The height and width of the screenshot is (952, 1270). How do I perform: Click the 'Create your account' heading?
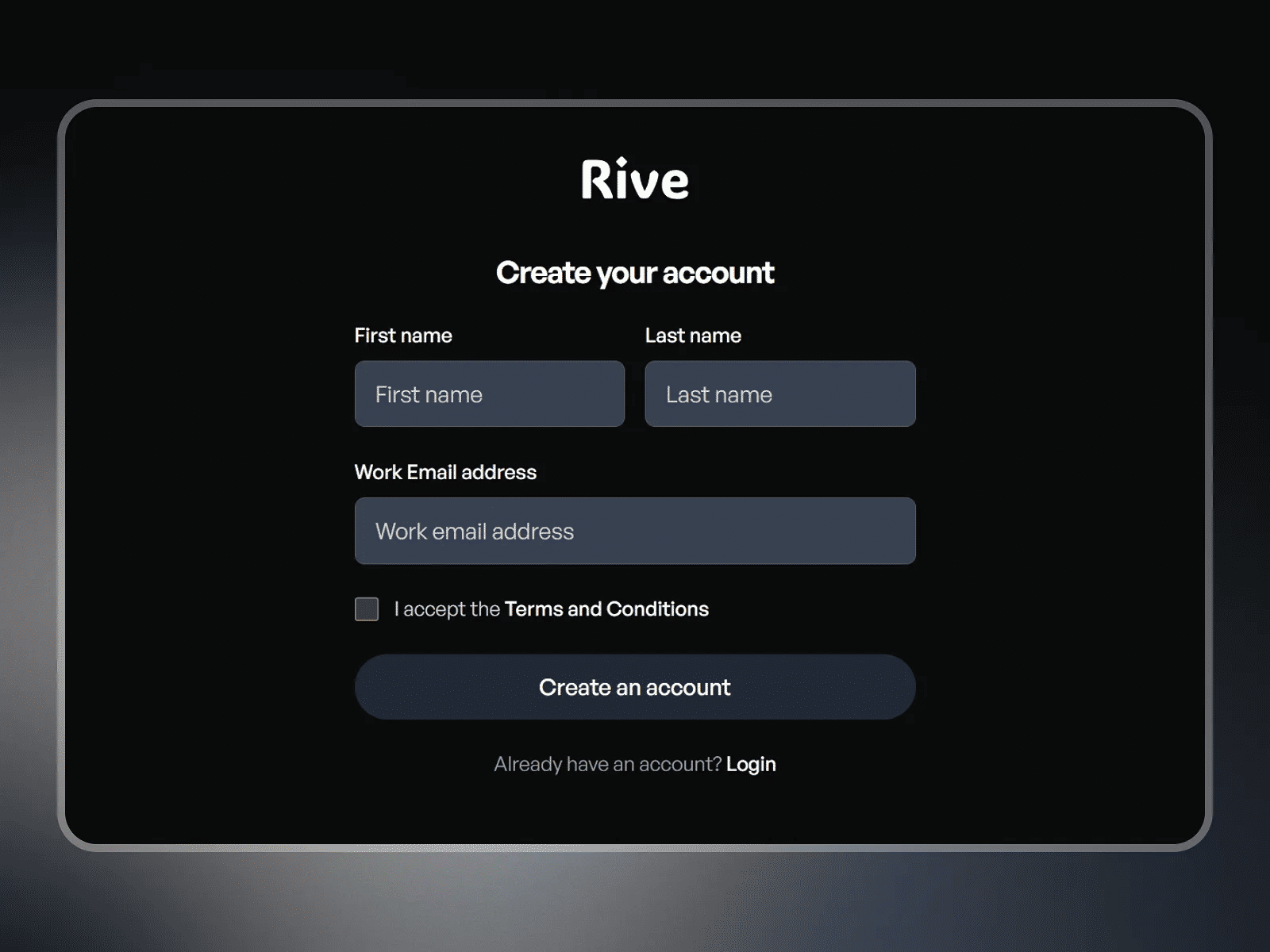635,273
